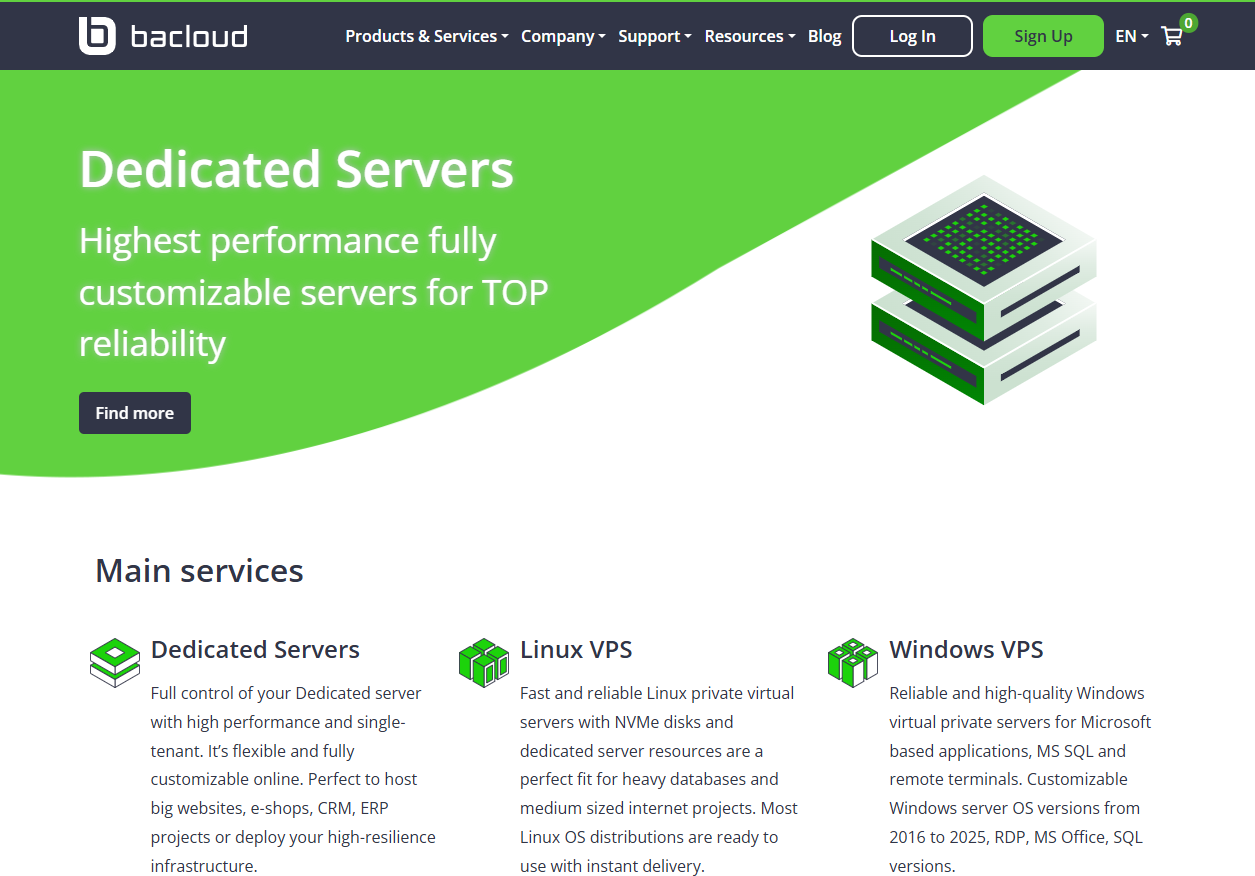Click the Log In button
The height and width of the screenshot is (876, 1255).
tap(912, 36)
